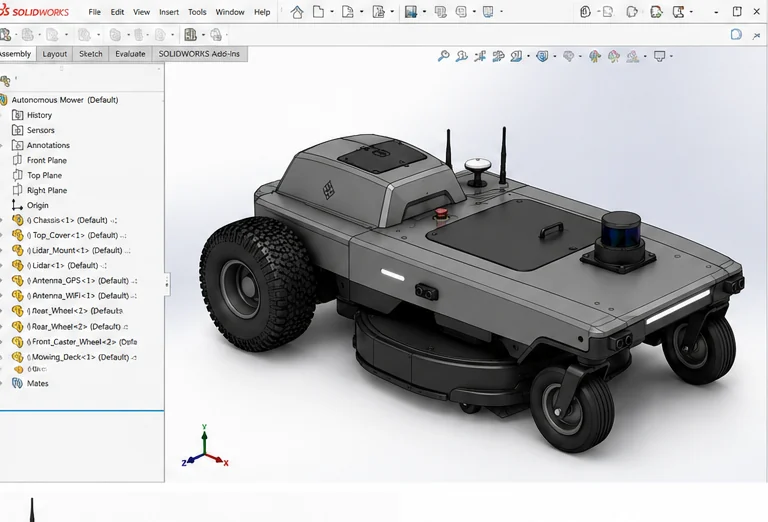Select the Front Plane

coord(39,160)
